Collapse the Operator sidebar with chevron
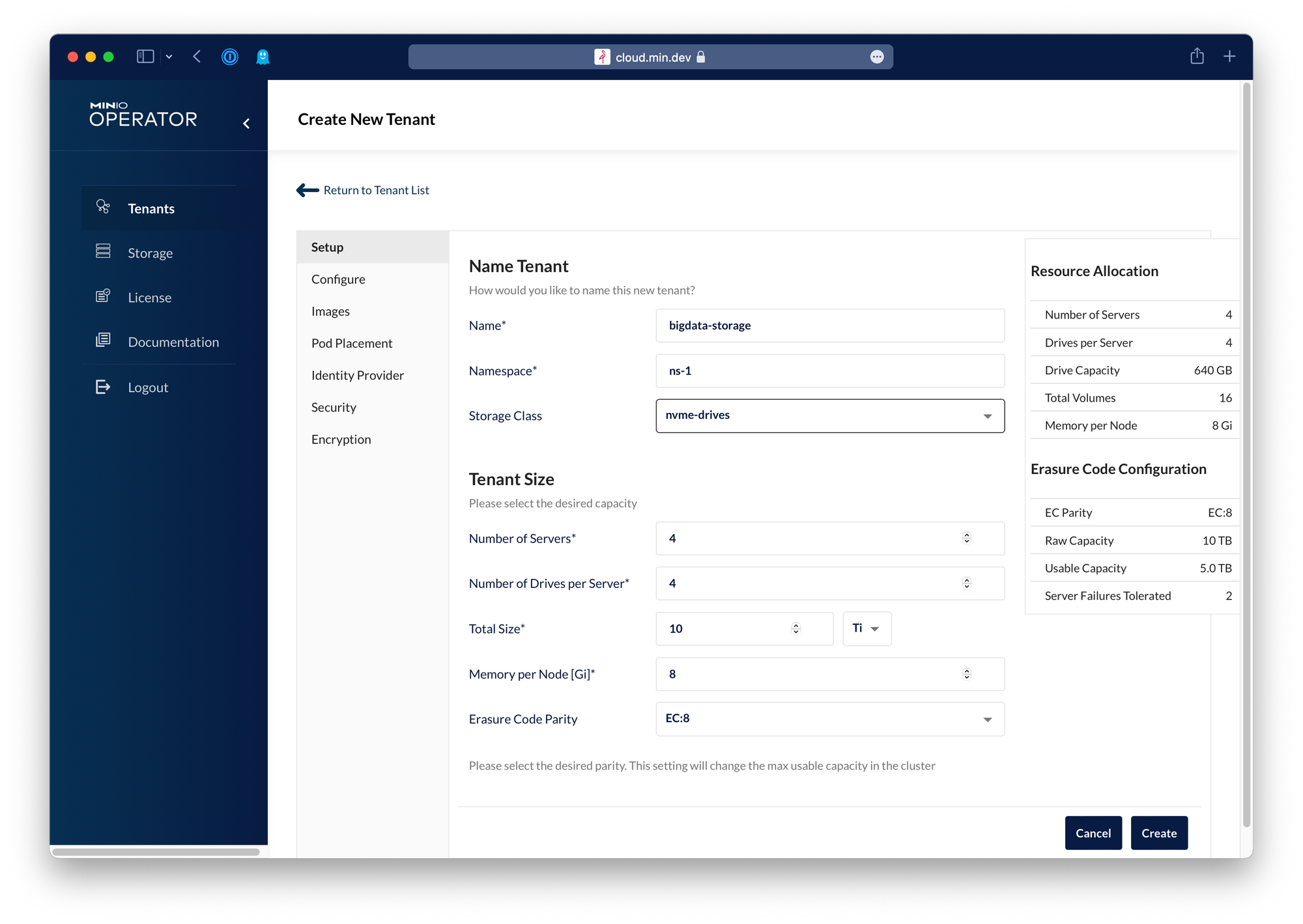1303x924 pixels. pos(246,123)
